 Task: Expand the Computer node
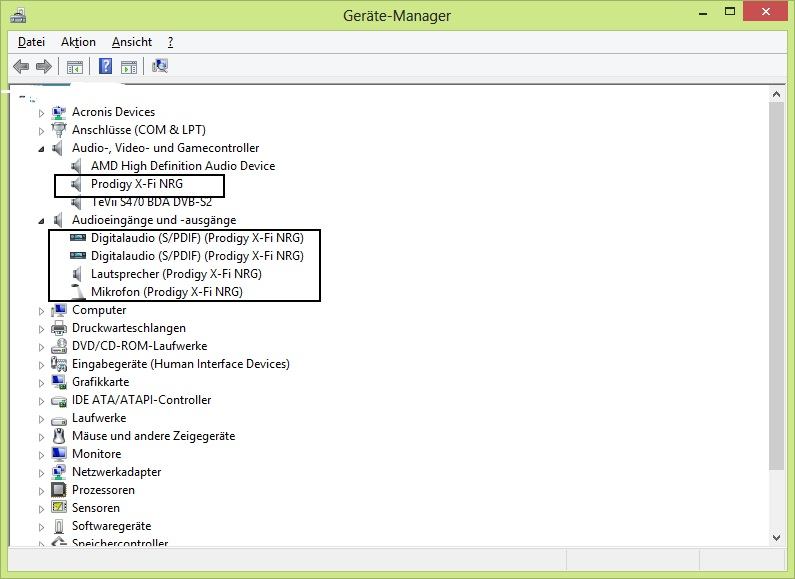tap(42, 311)
